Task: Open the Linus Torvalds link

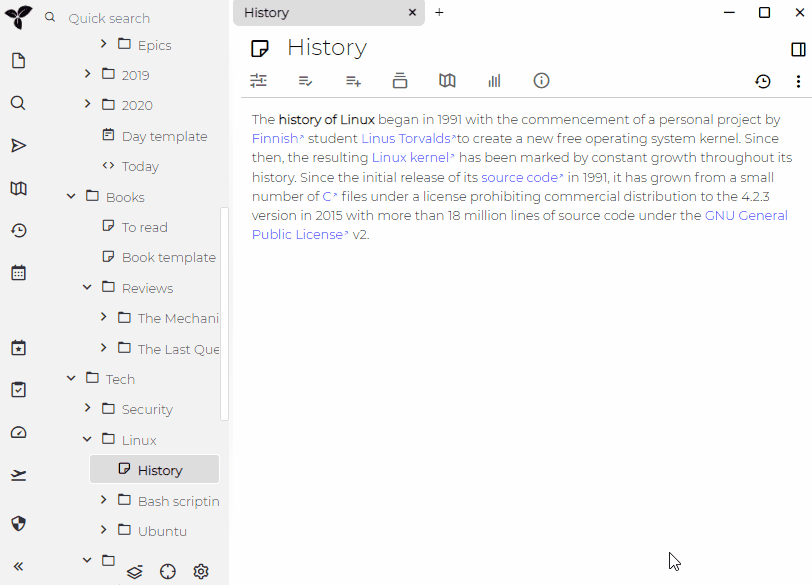Action: tap(404, 138)
